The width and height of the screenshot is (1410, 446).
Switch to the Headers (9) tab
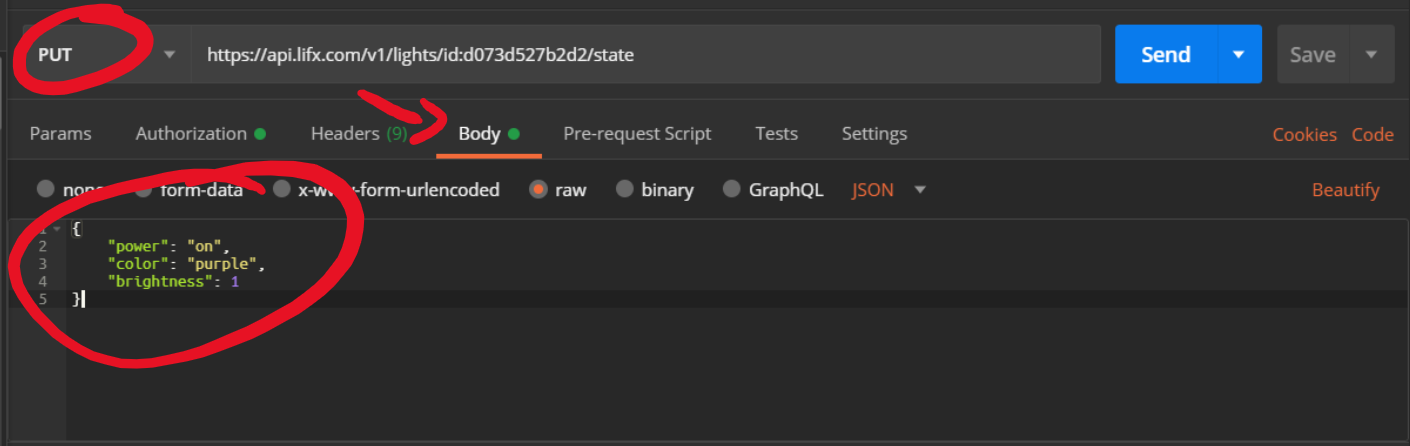[359, 134]
